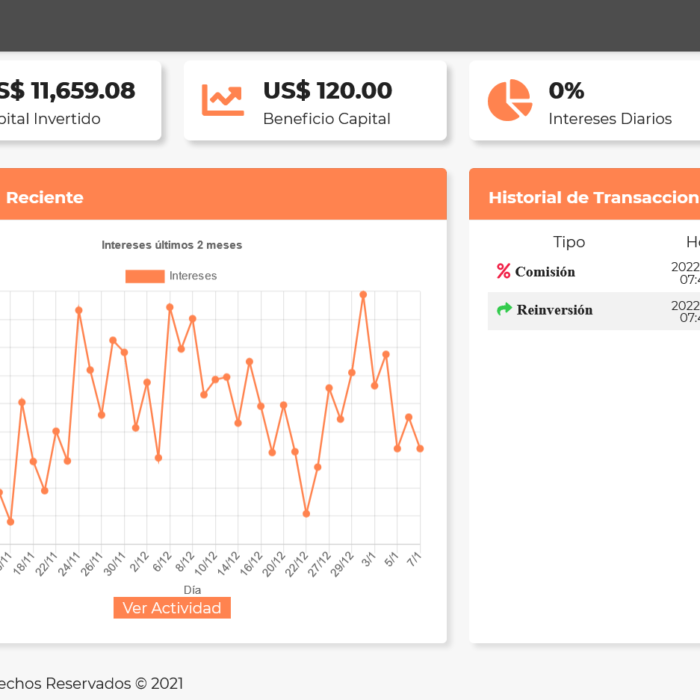Click the 0% daily interest value
The image size is (700, 700).
click(x=566, y=91)
